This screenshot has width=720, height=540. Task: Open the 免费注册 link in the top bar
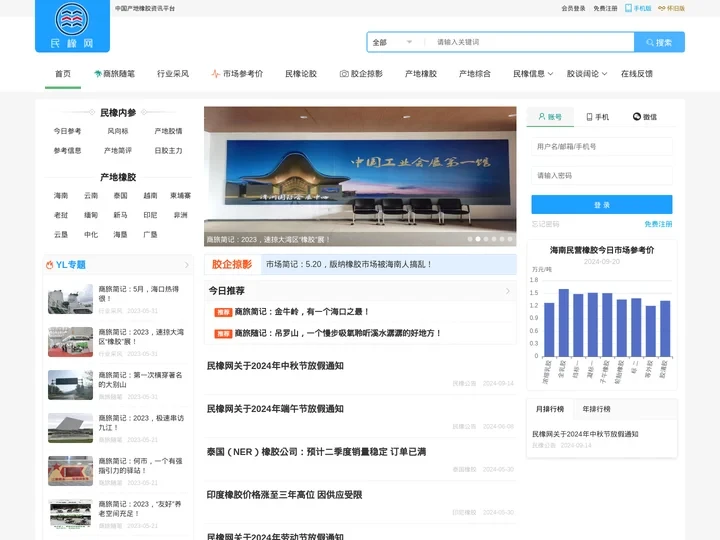point(605,8)
